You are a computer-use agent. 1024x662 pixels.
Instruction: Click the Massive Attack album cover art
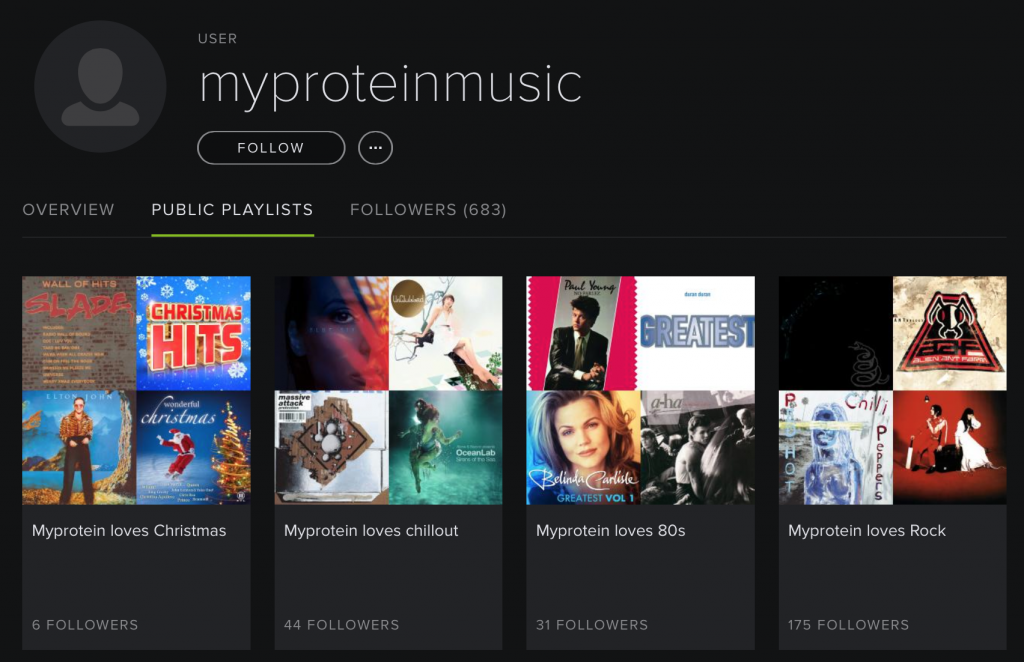point(331,446)
